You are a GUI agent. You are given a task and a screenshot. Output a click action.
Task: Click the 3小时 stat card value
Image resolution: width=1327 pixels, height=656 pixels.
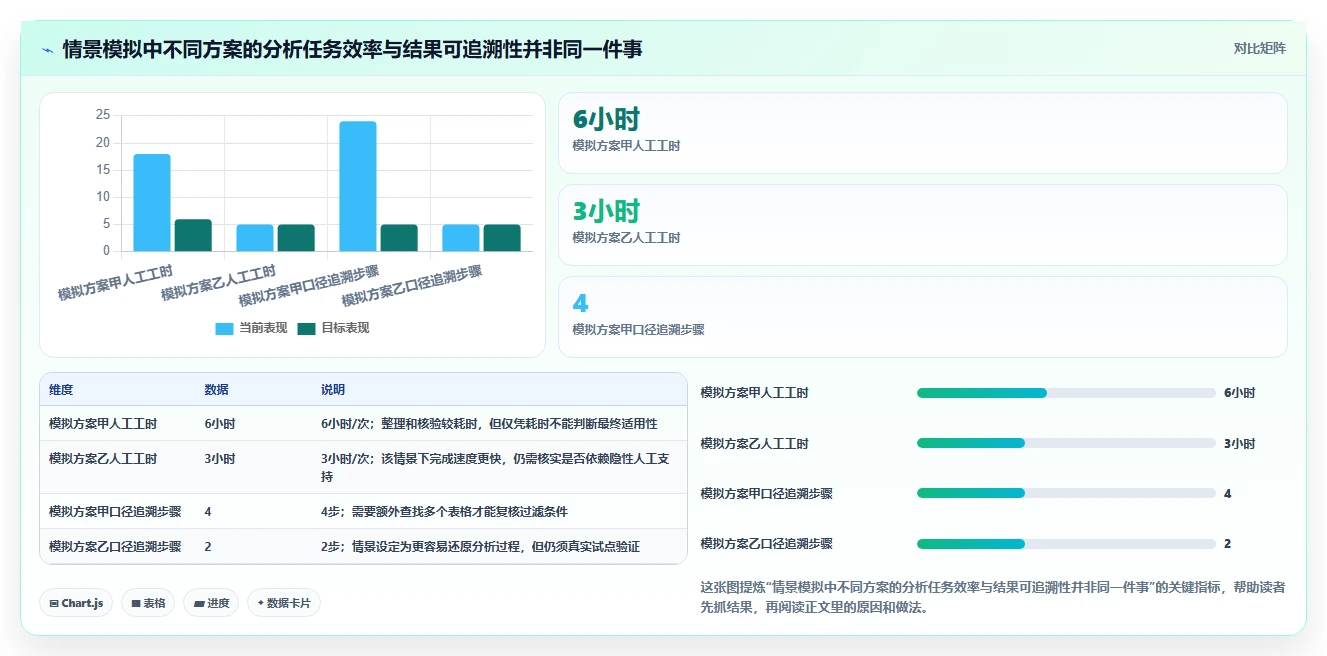click(606, 211)
